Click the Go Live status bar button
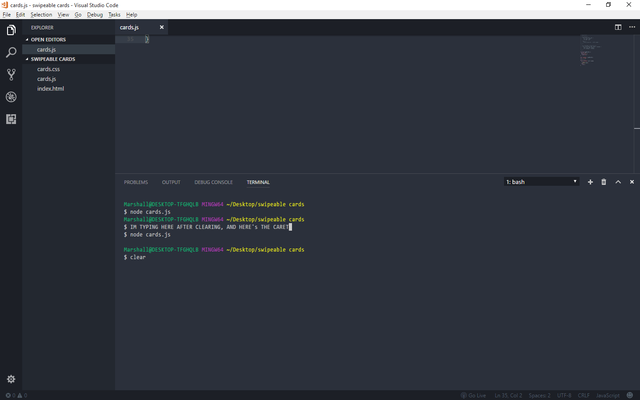The width and height of the screenshot is (640, 400). coord(473,395)
